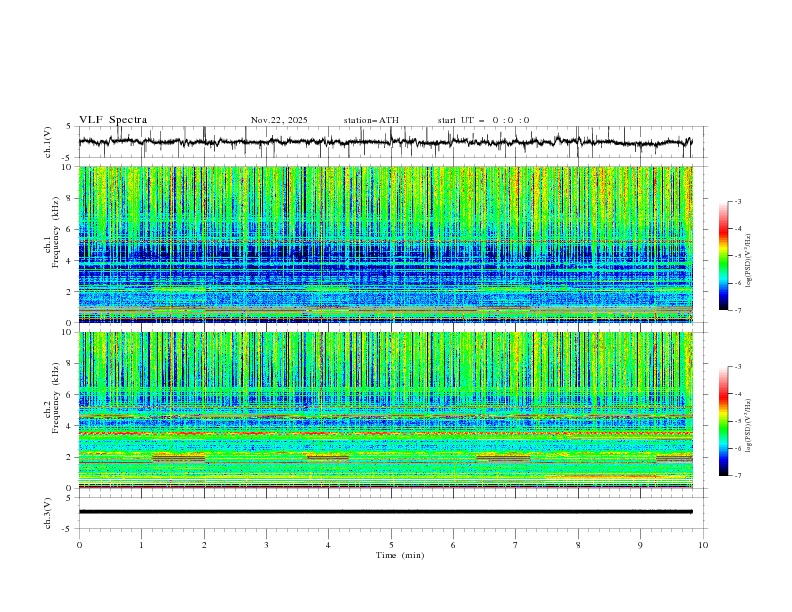The image size is (792, 612).
Task: Click the "6" kHz tick of ch.2 spectrogram
Action: (x=71, y=394)
